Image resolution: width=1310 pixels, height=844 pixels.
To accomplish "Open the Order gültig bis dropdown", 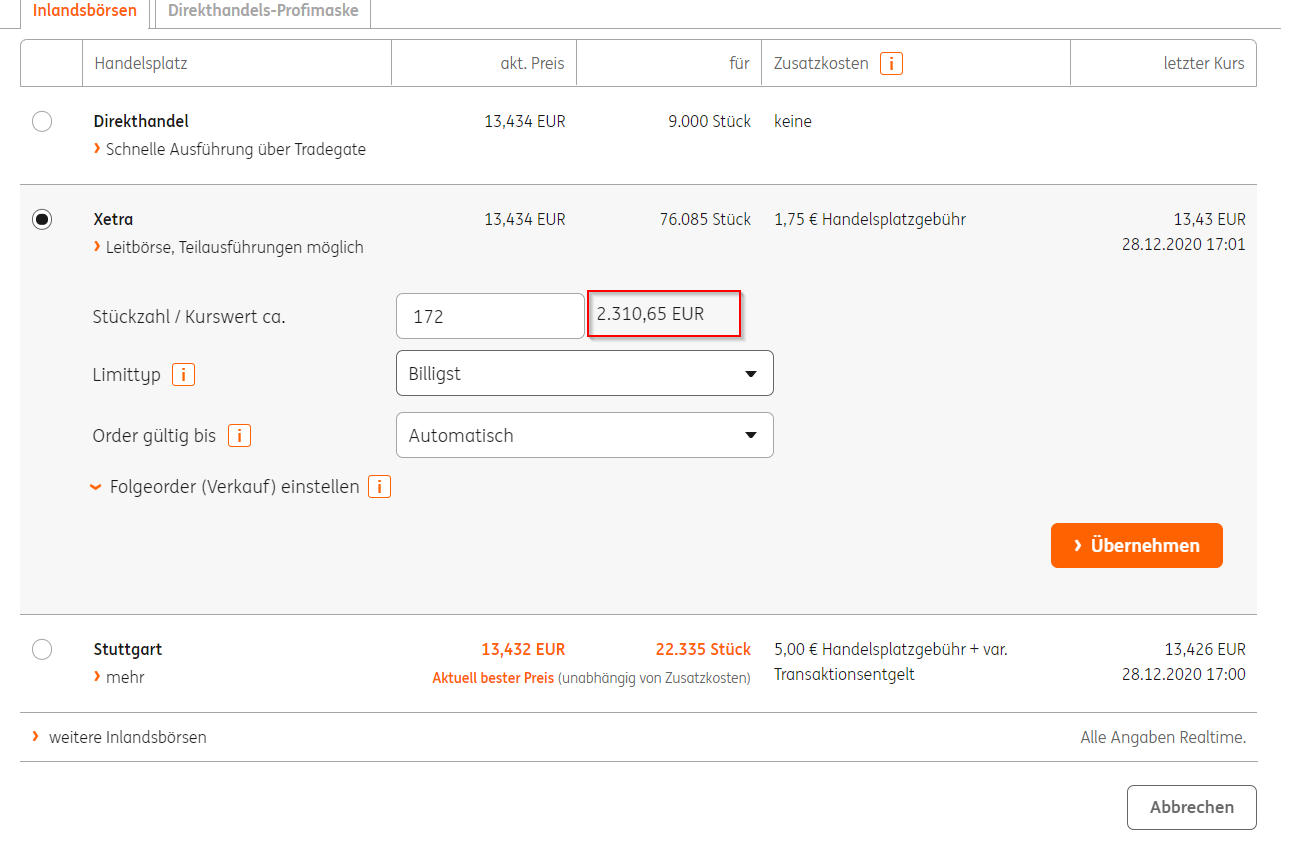I will coord(584,436).
